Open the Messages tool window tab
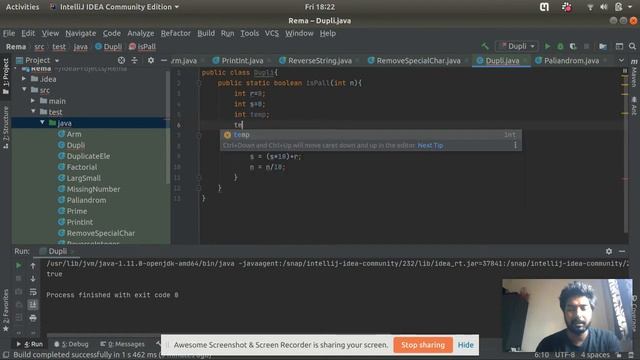The height and width of the screenshot is (360, 640). (x=122, y=344)
